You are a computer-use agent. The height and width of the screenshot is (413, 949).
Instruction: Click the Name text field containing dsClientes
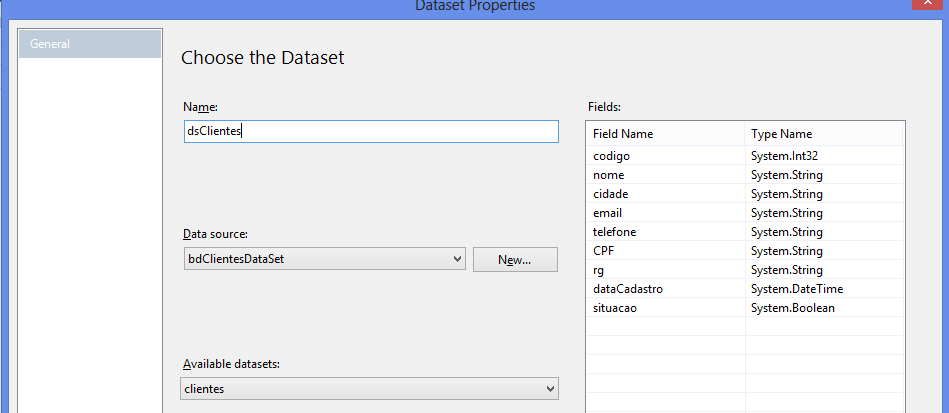pos(370,132)
